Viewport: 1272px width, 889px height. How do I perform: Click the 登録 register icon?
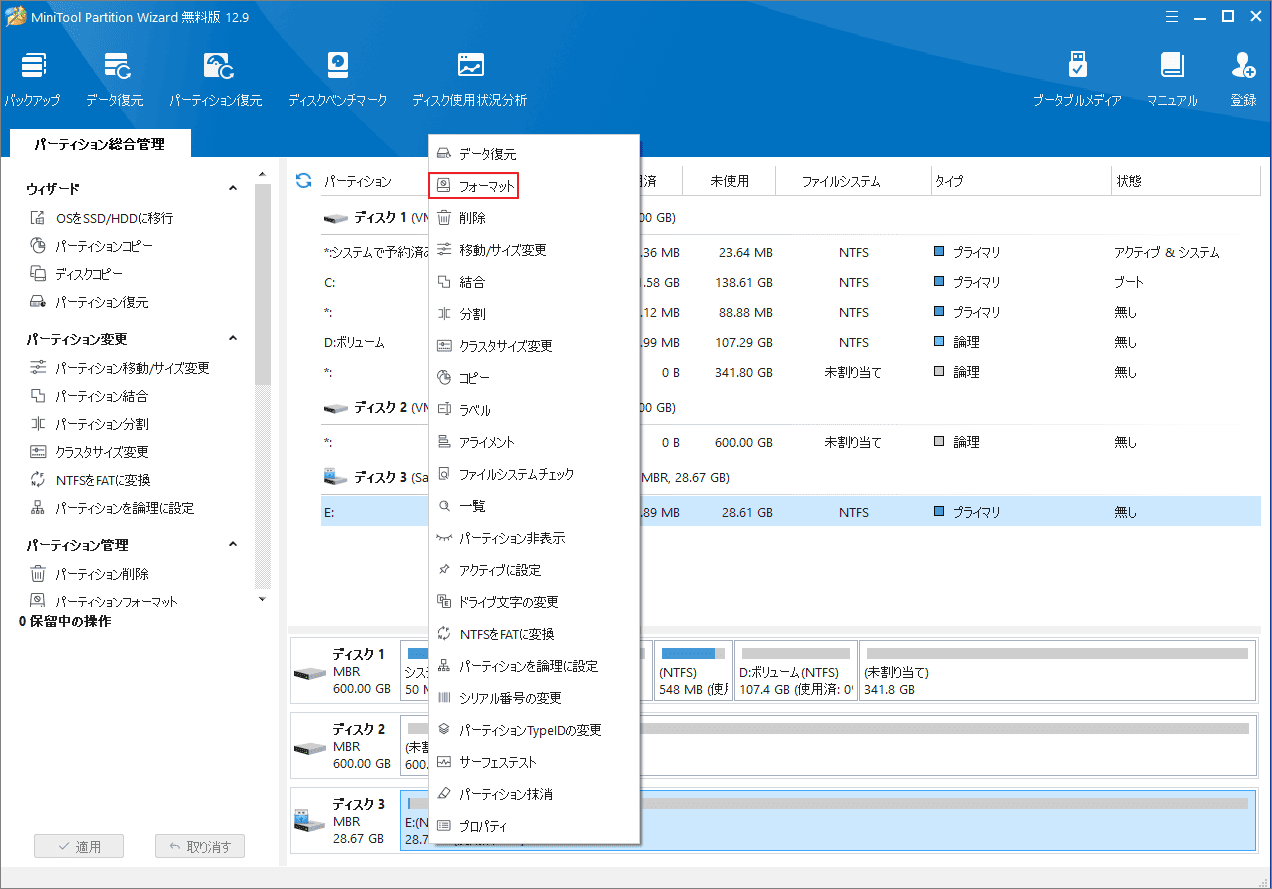(x=1243, y=79)
